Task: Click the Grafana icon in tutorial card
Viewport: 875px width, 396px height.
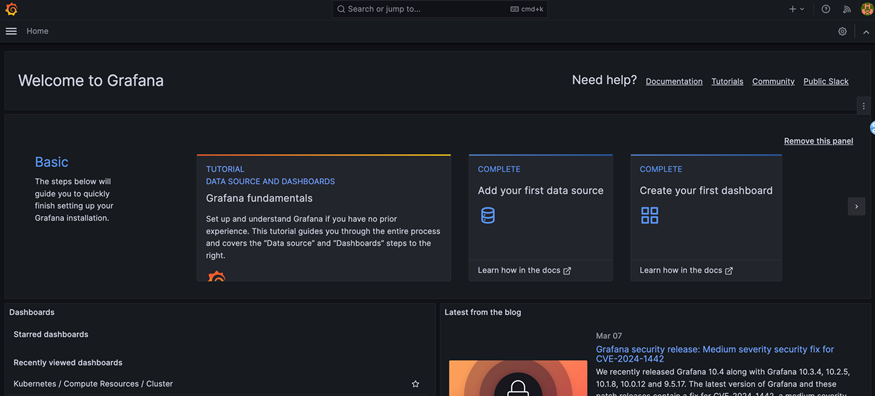Action: pyautogui.click(x=217, y=276)
